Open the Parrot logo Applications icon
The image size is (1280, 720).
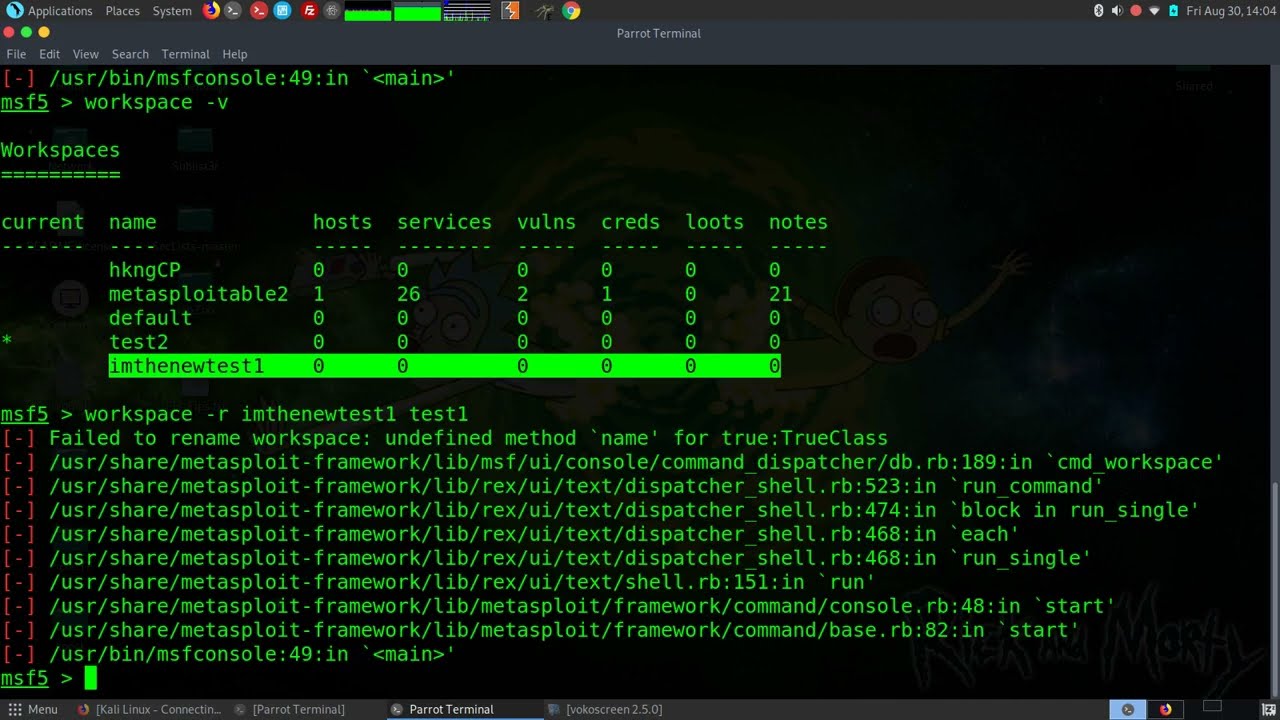(x=14, y=11)
